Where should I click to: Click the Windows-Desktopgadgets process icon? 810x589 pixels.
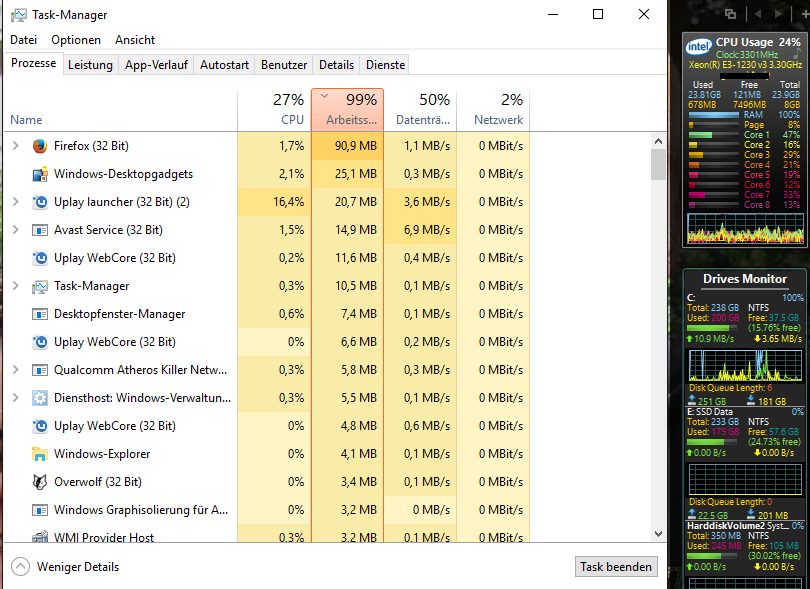pyautogui.click(x=40, y=174)
